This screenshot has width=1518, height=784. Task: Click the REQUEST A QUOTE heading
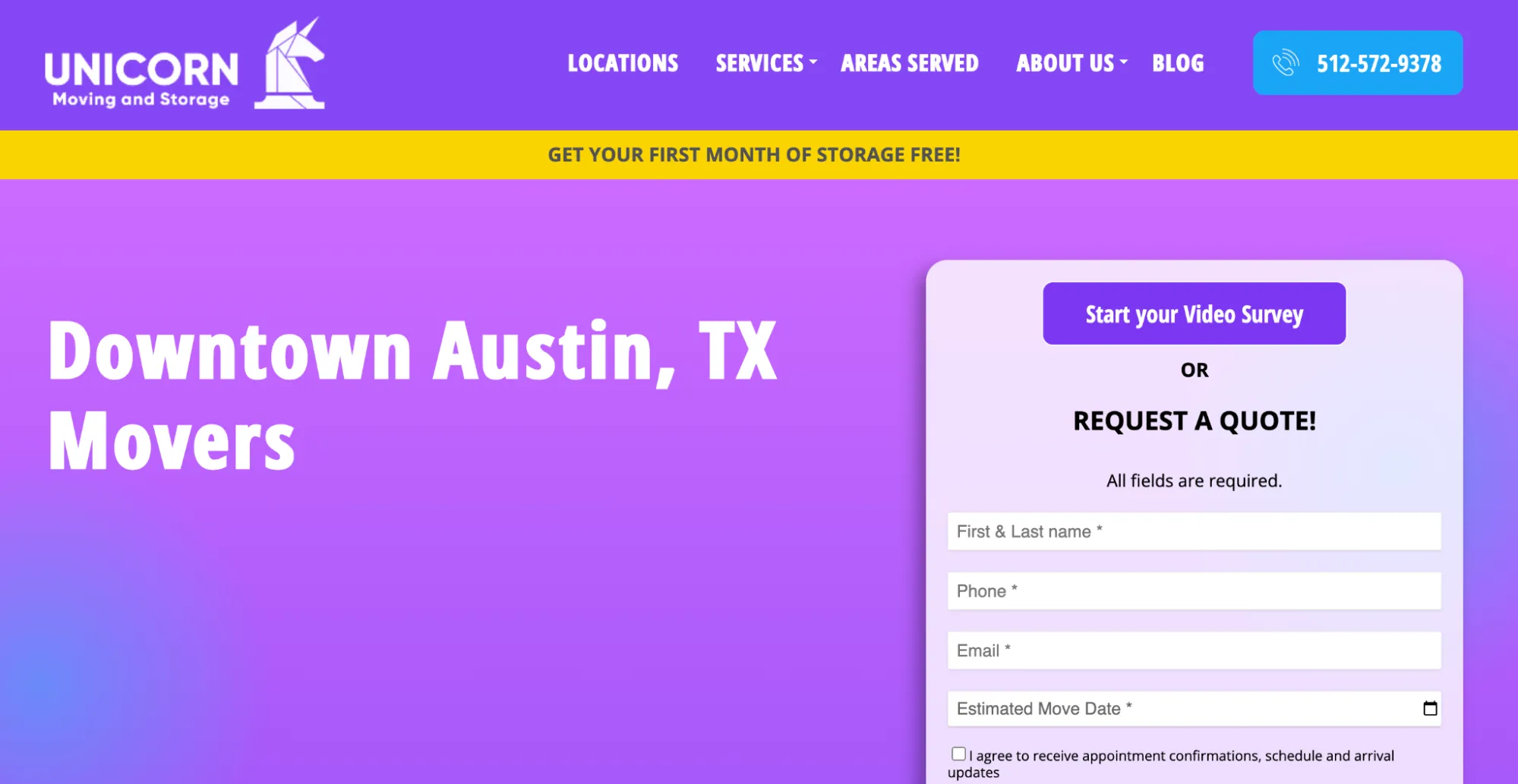[x=1194, y=420]
